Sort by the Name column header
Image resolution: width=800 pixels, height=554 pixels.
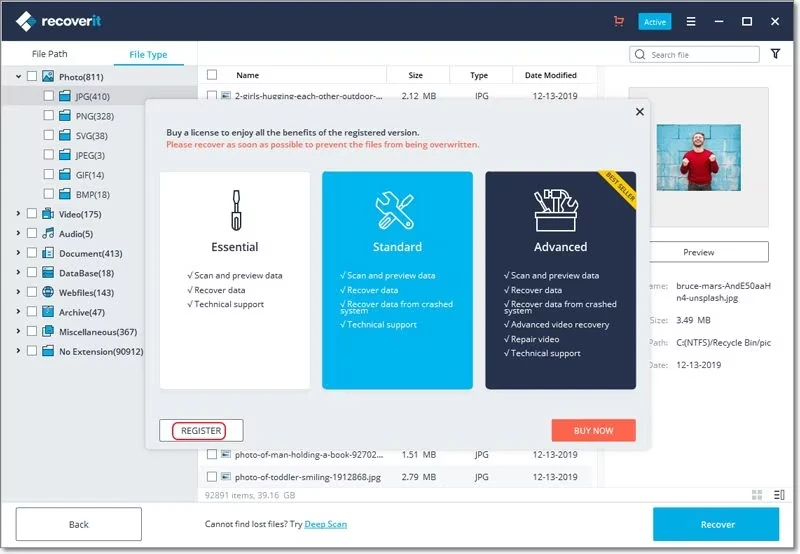(x=247, y=75)
